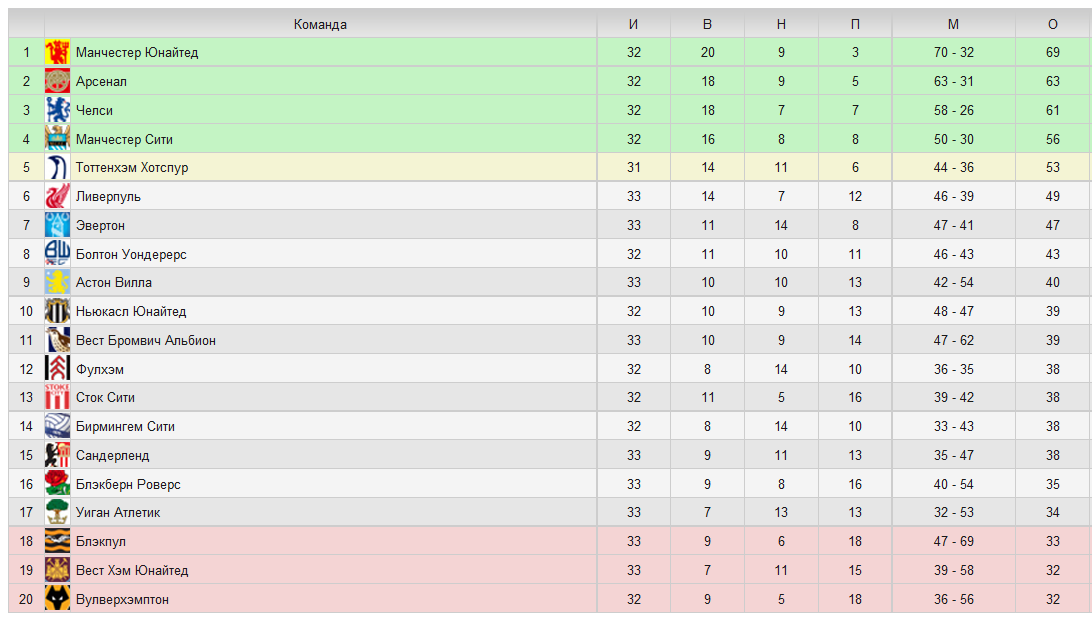Image resolution: width=1092 pixels, height=619 pixels.
Task: Open the Ньюкасл Юнайтед team link
Action: 131,311
